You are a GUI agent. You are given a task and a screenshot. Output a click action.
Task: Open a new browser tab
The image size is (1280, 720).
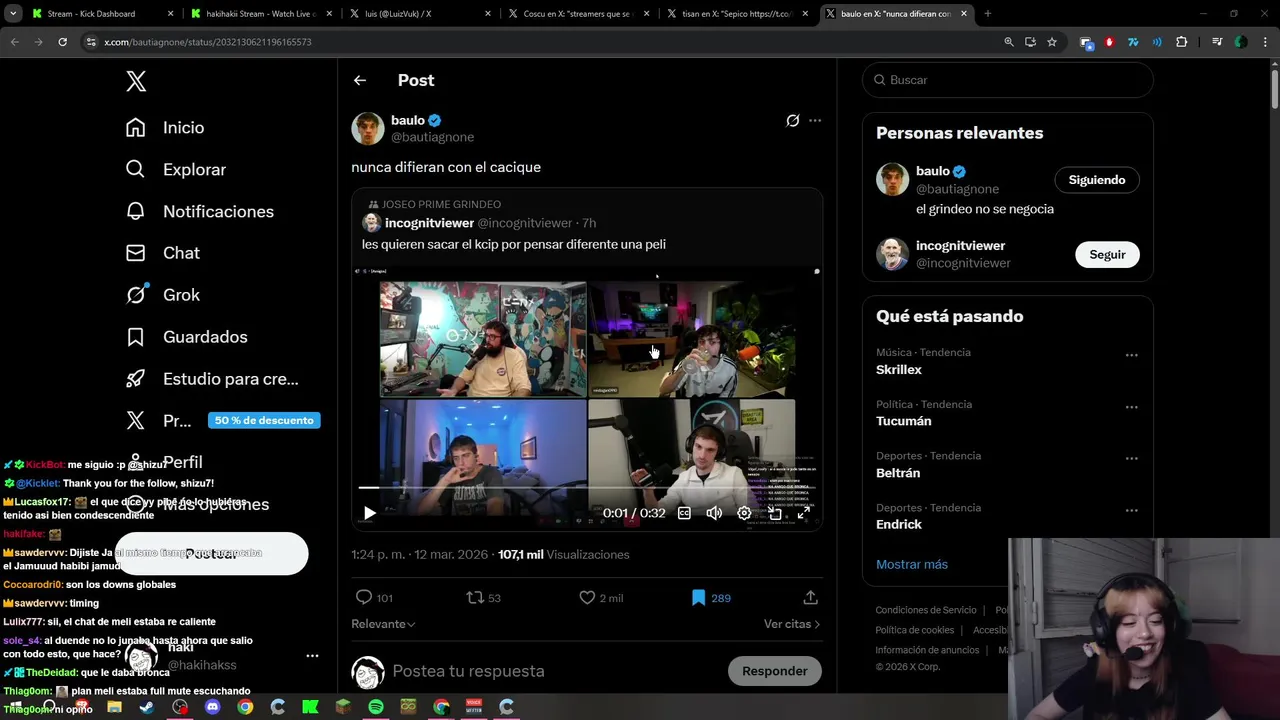click(988, 14)
